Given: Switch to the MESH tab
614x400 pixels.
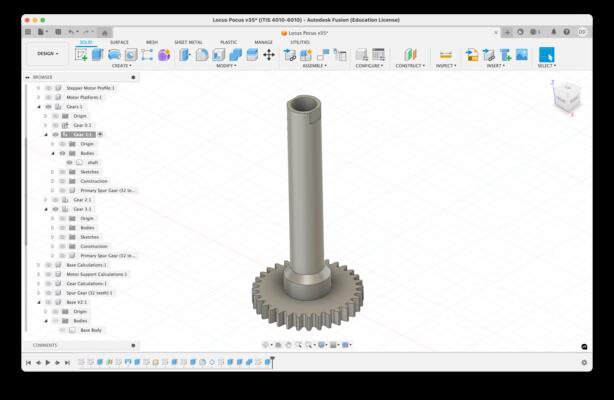Looking at the screenshot, I should click(152, 42).
